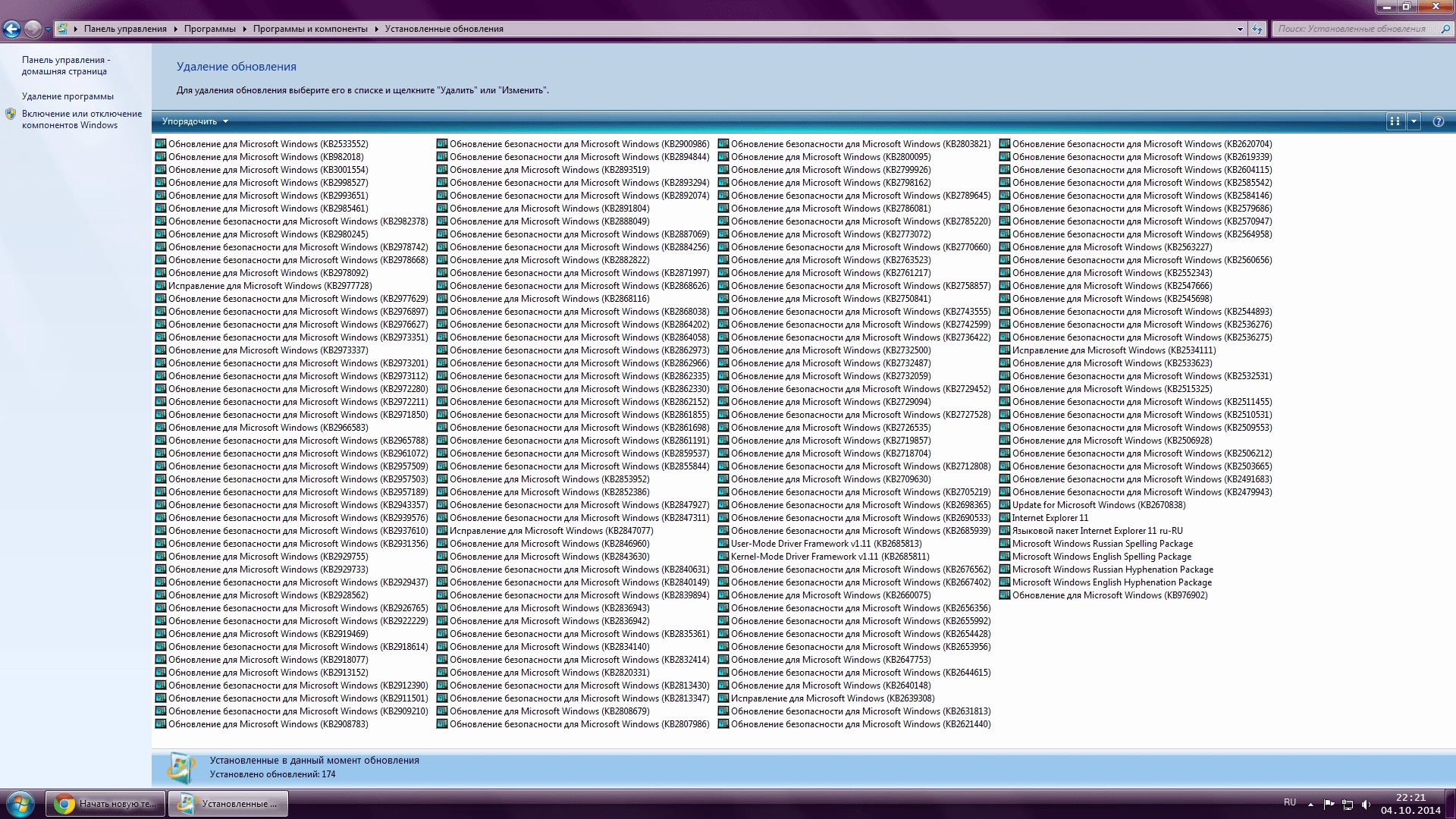Click Show desktop strip at taskbar end

click(1450, 804)
